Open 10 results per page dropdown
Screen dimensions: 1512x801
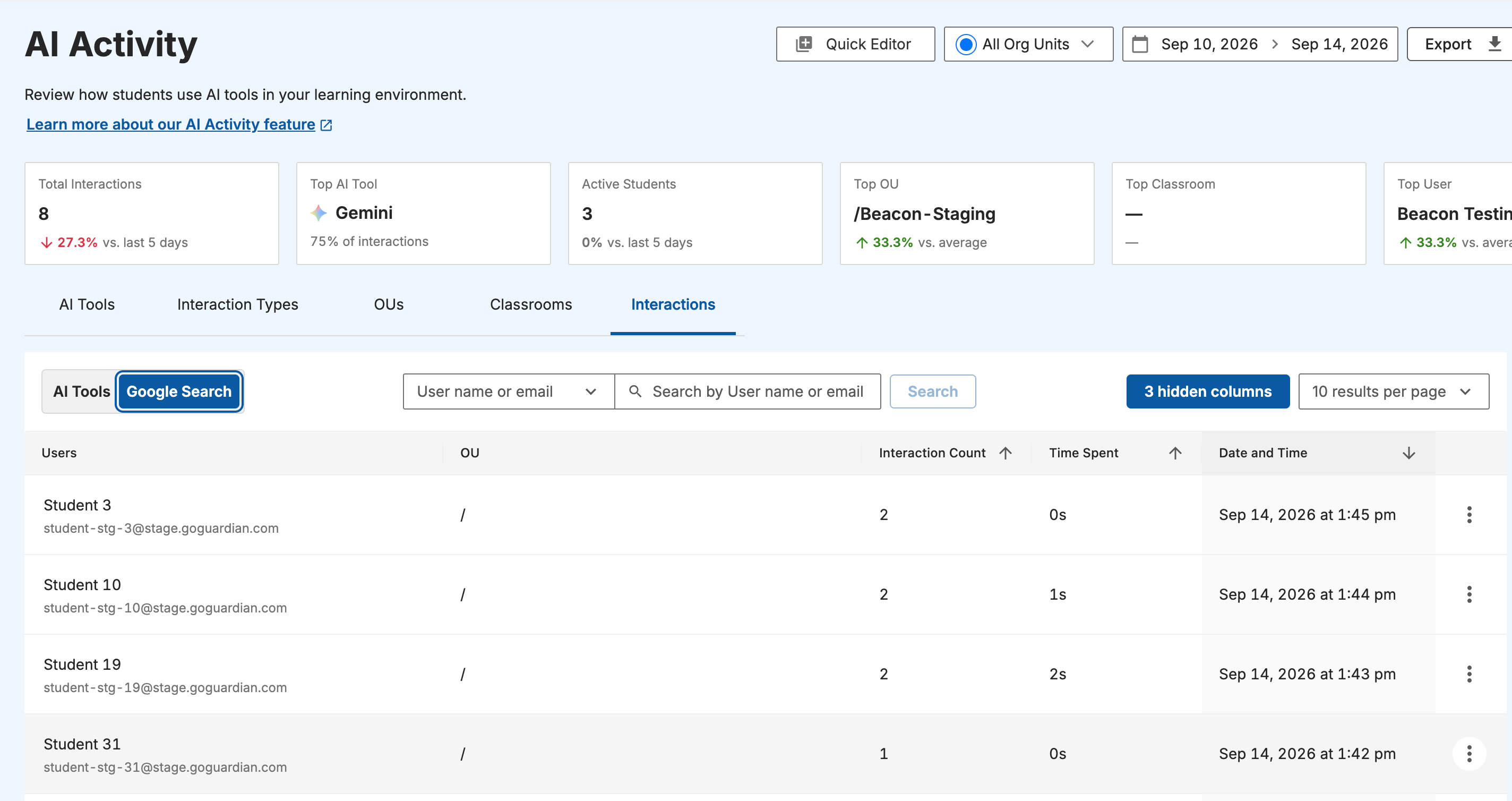click(x=1394, y=391)
